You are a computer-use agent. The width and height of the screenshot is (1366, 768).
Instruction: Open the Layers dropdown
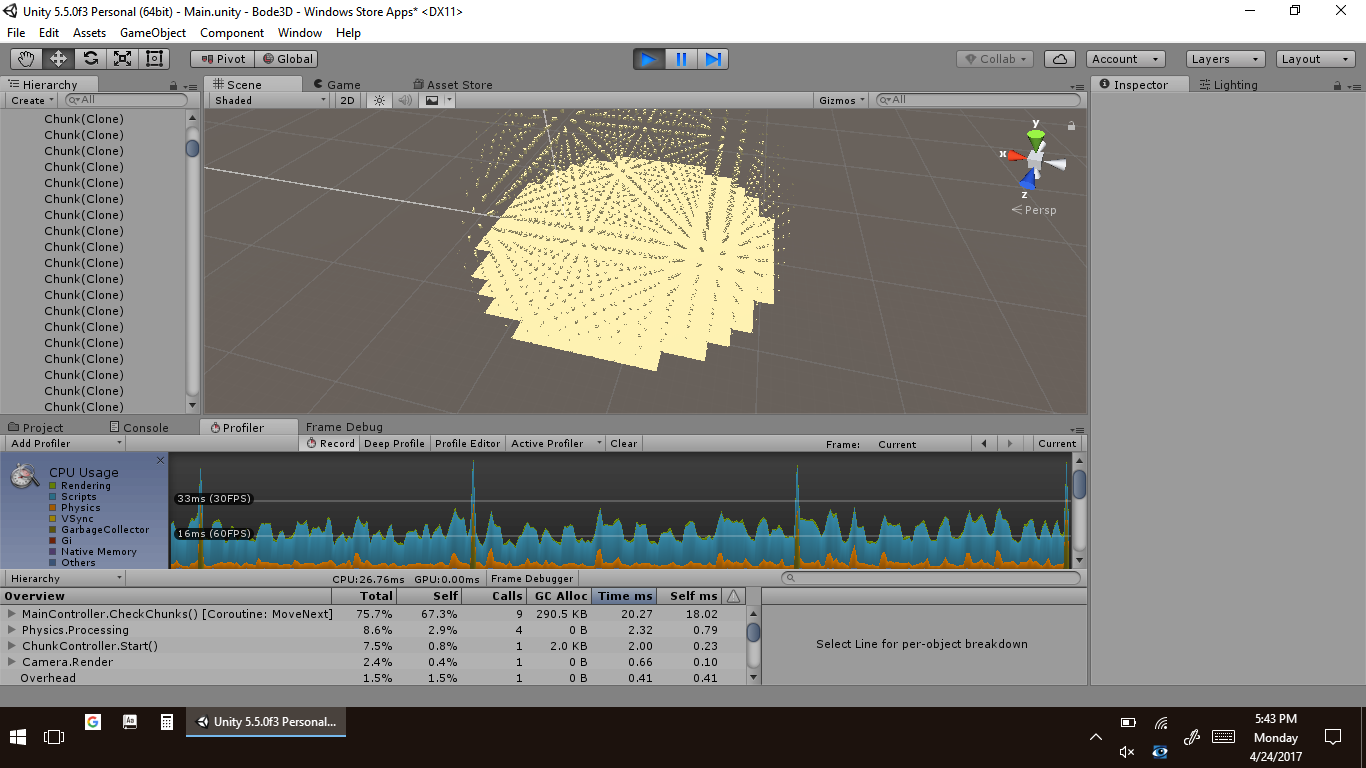coord(1226,59)
